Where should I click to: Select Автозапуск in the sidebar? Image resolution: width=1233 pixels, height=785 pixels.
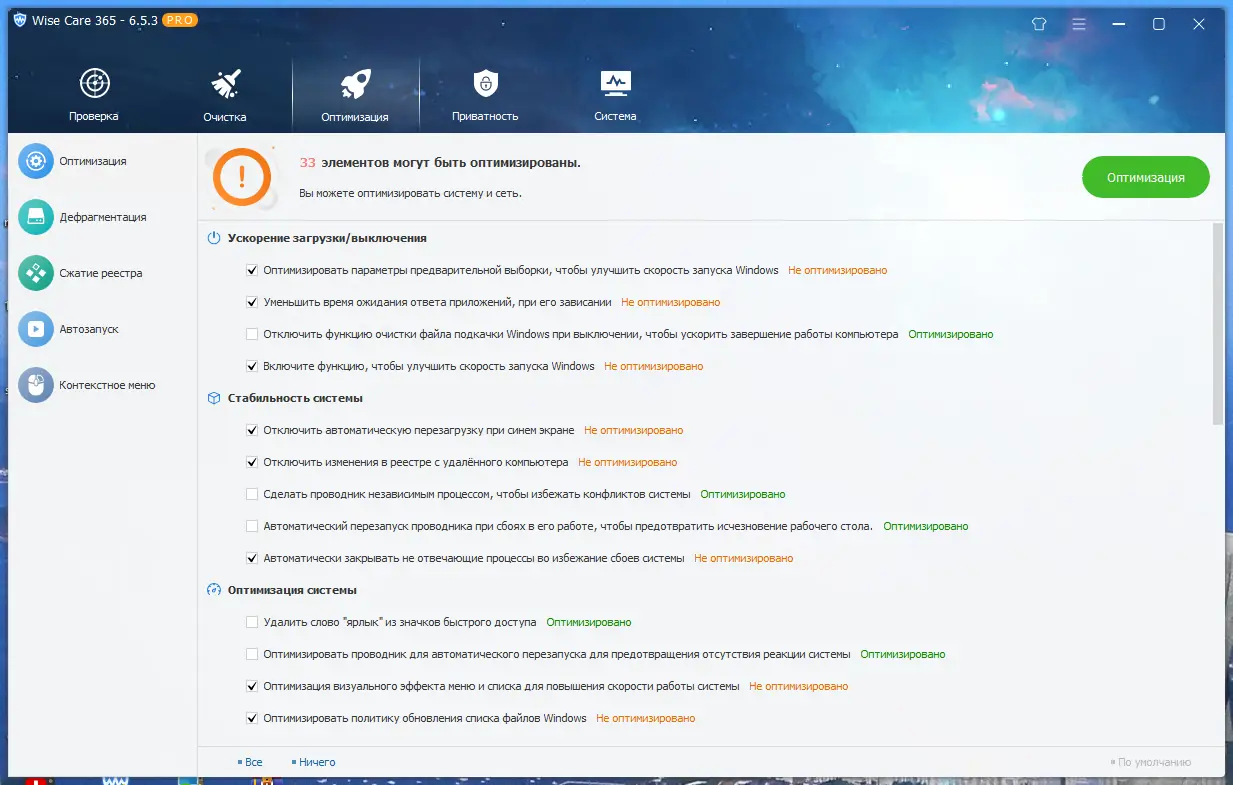[89, 329]
